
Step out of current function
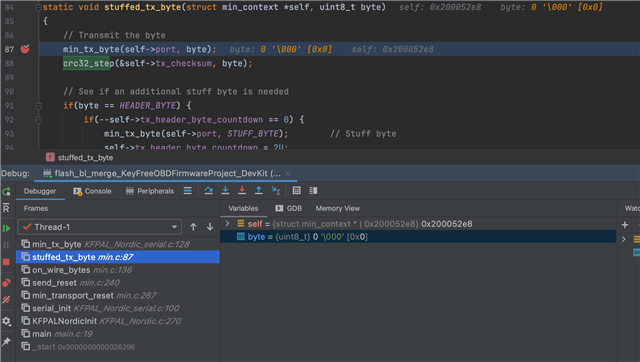[259, 190]
